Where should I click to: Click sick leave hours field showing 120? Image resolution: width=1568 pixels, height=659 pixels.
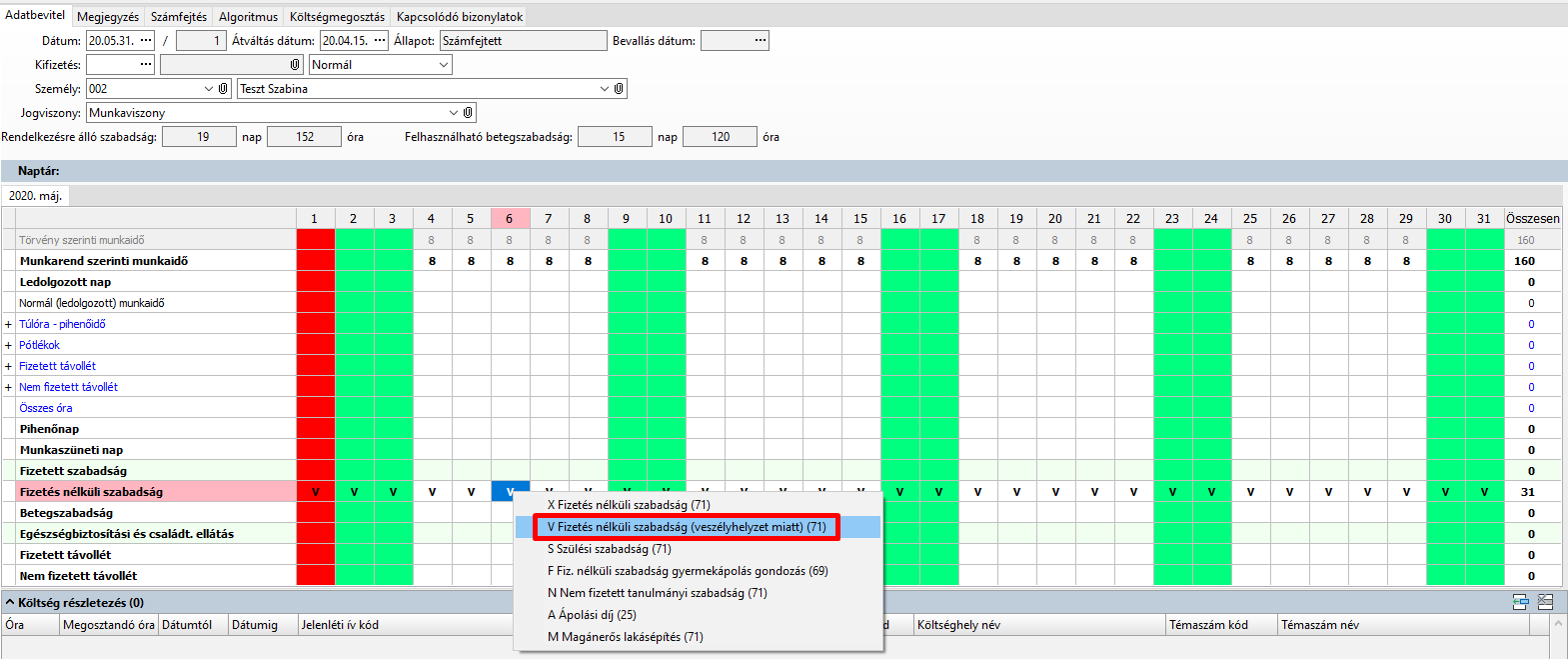click(x=720, y=137)
